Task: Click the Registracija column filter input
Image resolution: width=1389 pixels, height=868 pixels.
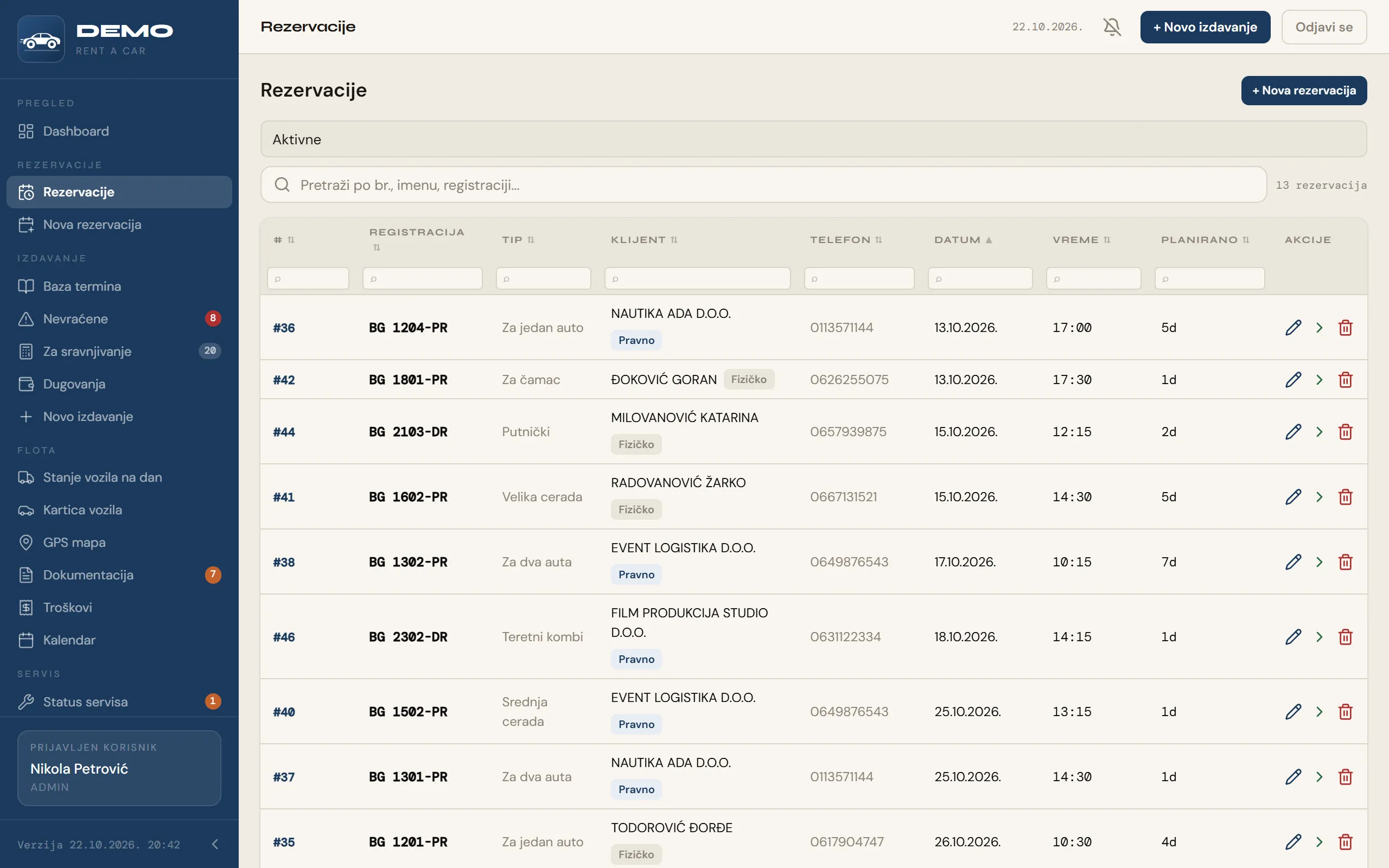Action: pyautogui.click(x=423, y=278)
